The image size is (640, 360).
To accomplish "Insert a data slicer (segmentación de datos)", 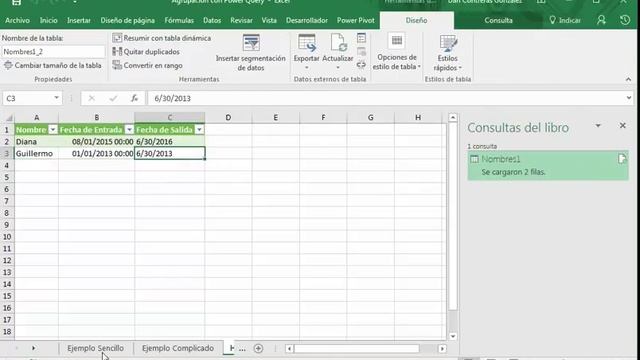I will click(251, 53).
